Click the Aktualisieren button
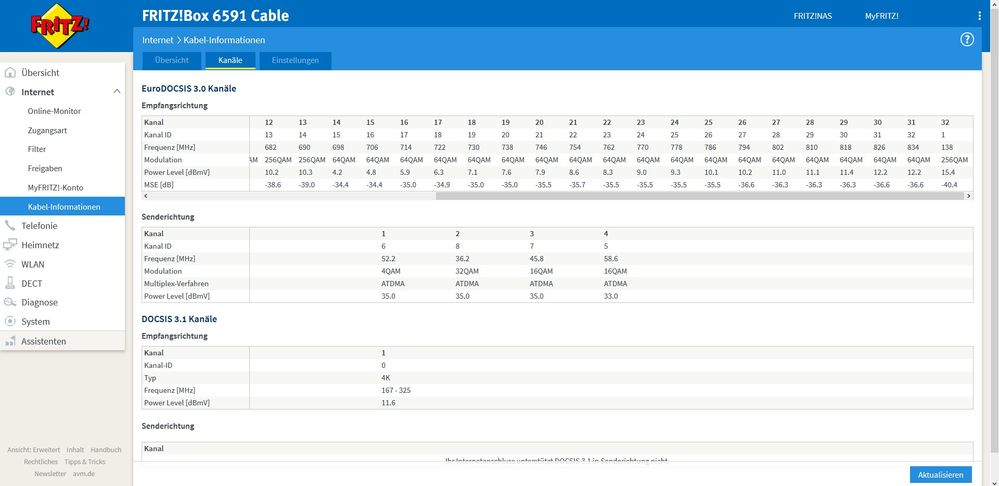This screenshot has width=999, height=486. coord(941,475)
